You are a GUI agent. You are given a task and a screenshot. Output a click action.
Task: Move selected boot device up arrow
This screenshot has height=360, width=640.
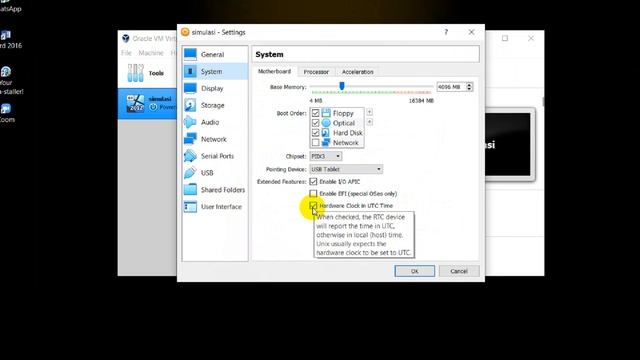369,112
